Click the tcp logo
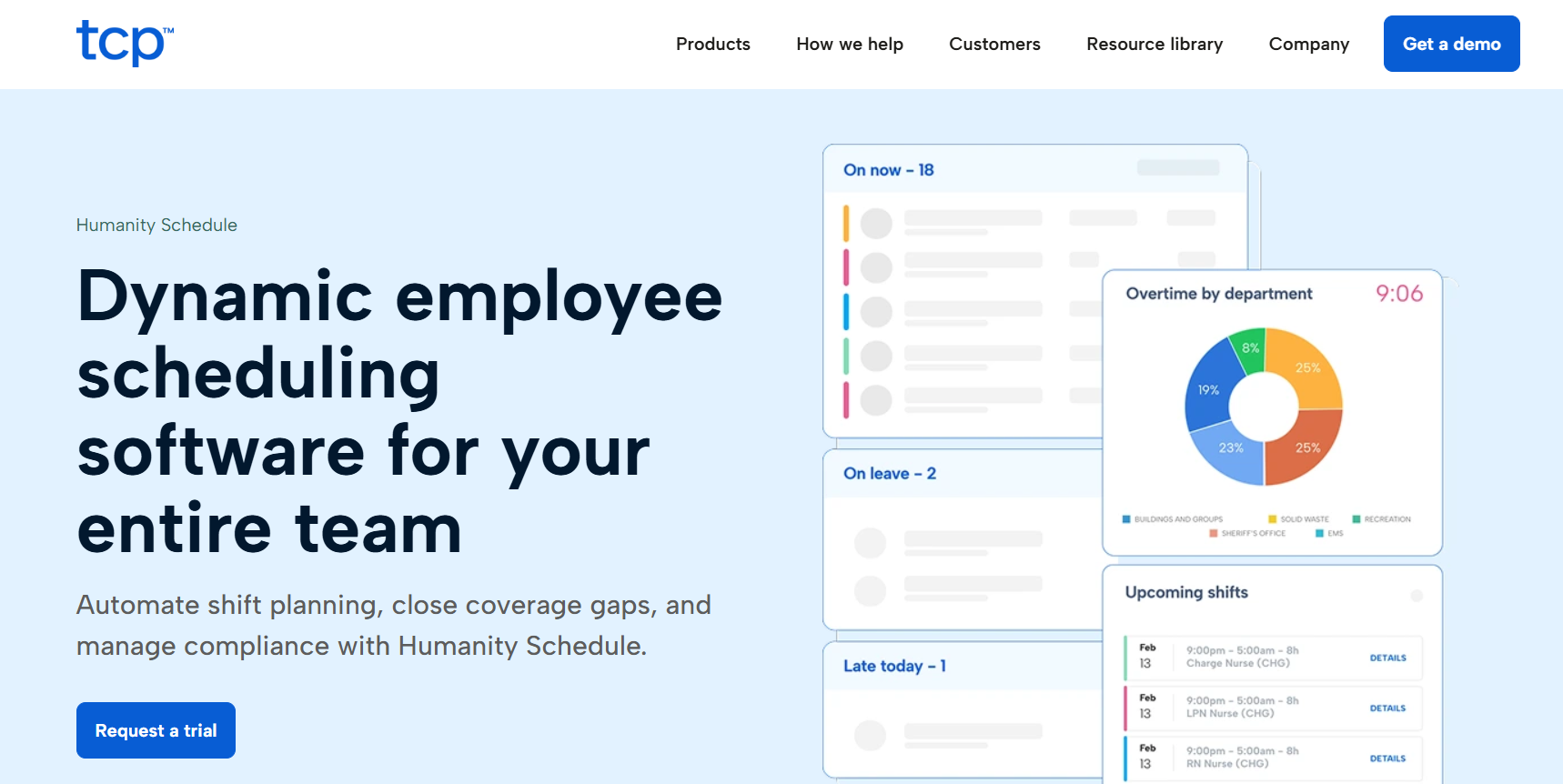This screenshot has height=784, width=1563. pos(125,43)
